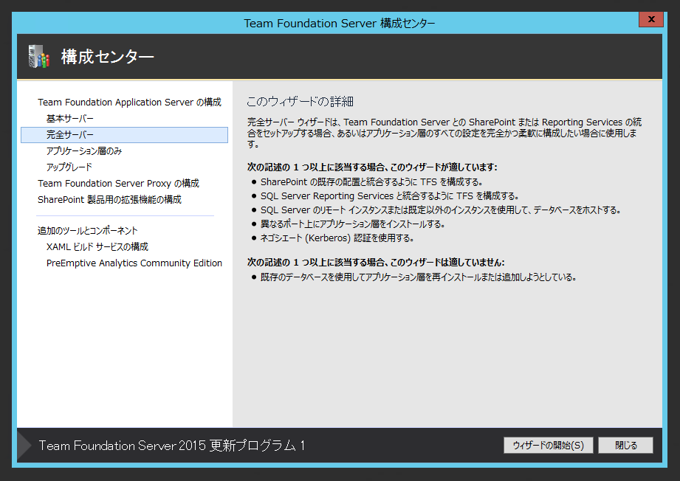Click the window title Team Foundation Server 構成センター
This screenshot has width=680, height=481.
340,23
